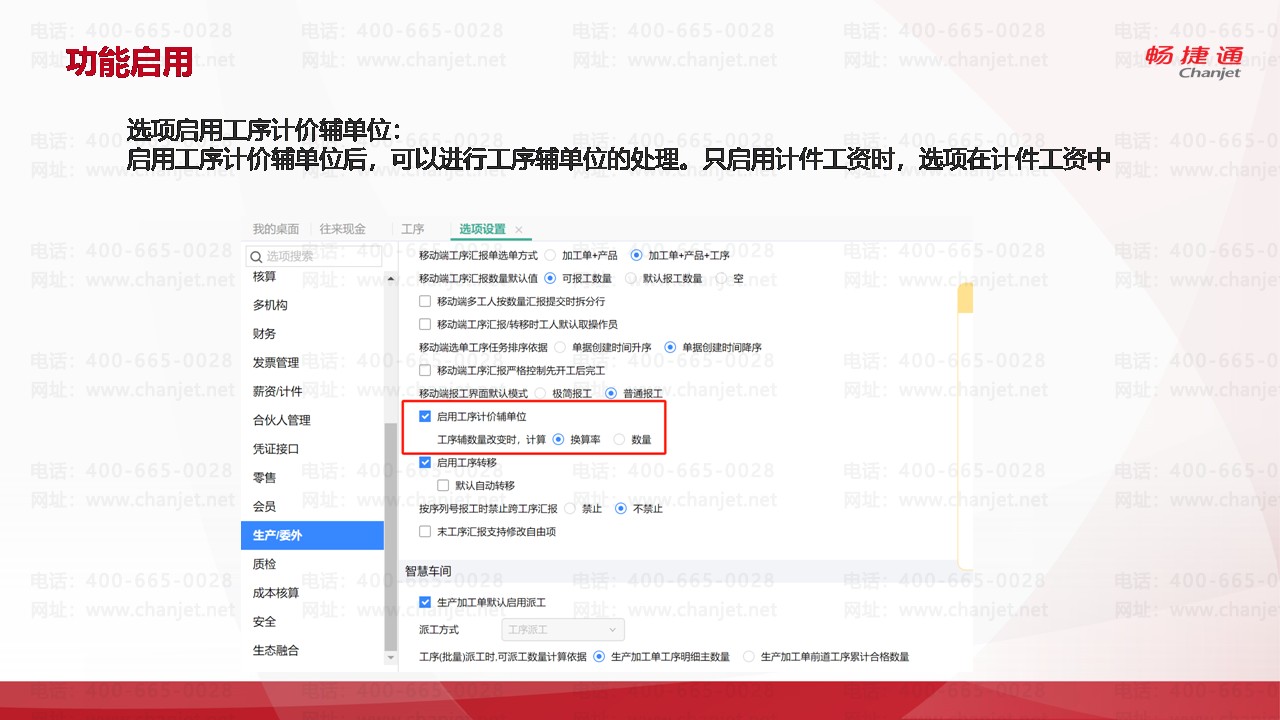Select the 选项设置 tab
This screenshot has height=720, width=1280.
(482, 229)
